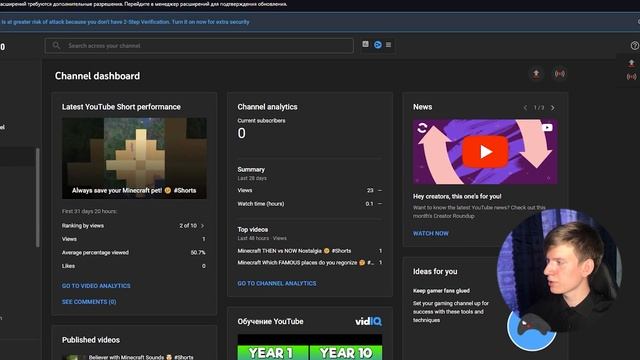
Task: Click the left sidebar scrollbar
Action: click(38, 198)
